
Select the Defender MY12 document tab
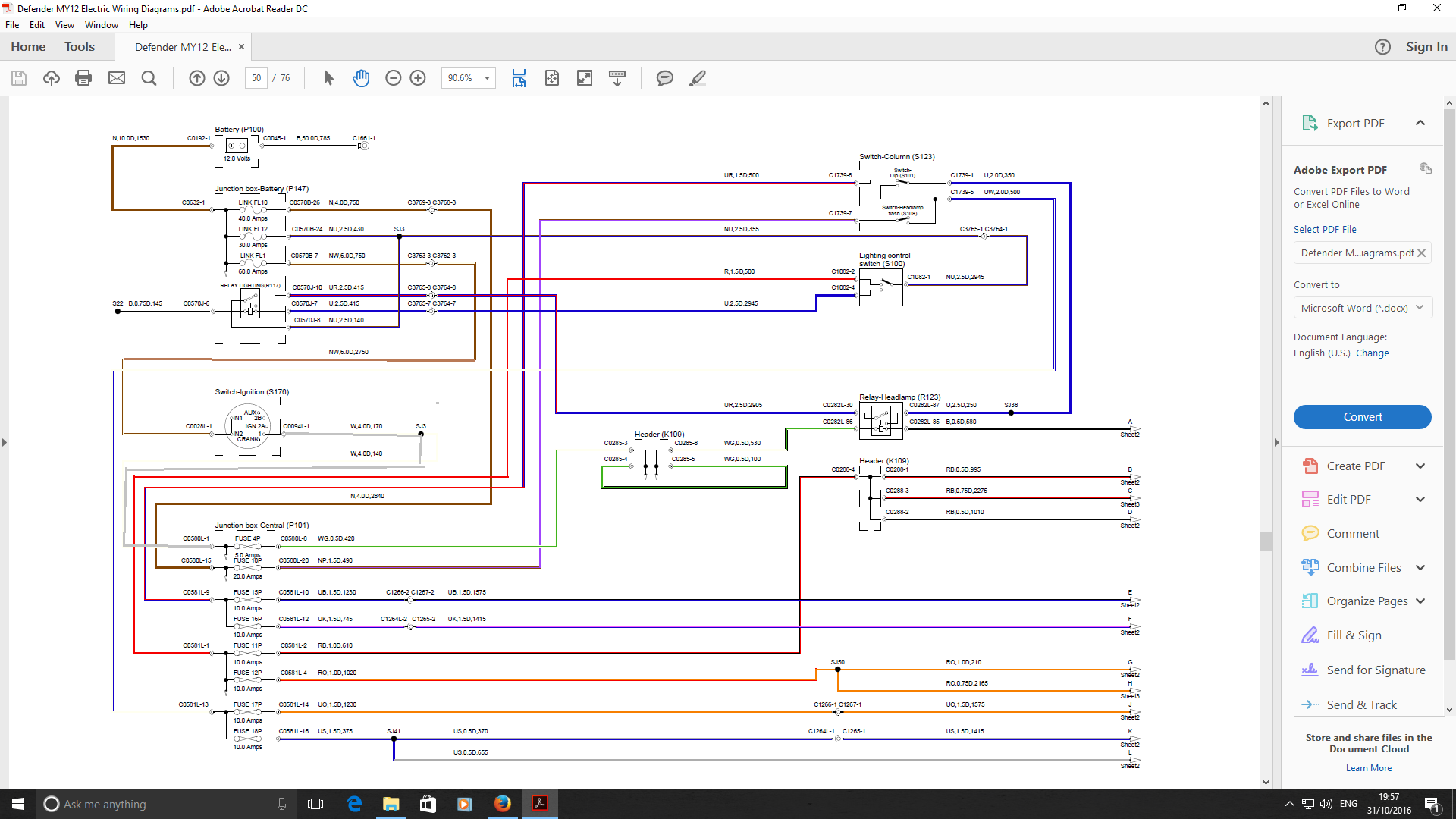click(x=183, y=47)
